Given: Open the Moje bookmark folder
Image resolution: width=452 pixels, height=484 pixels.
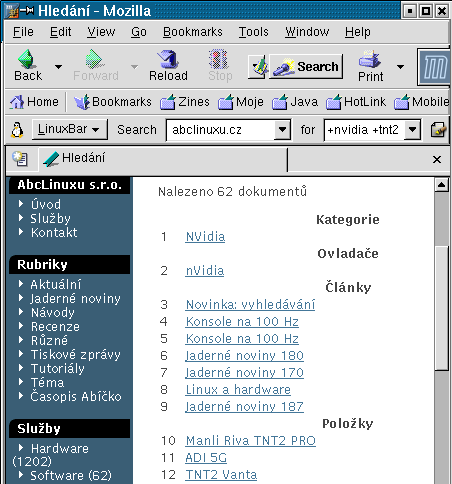Looking at the screenshot, I should pos(241,102).
